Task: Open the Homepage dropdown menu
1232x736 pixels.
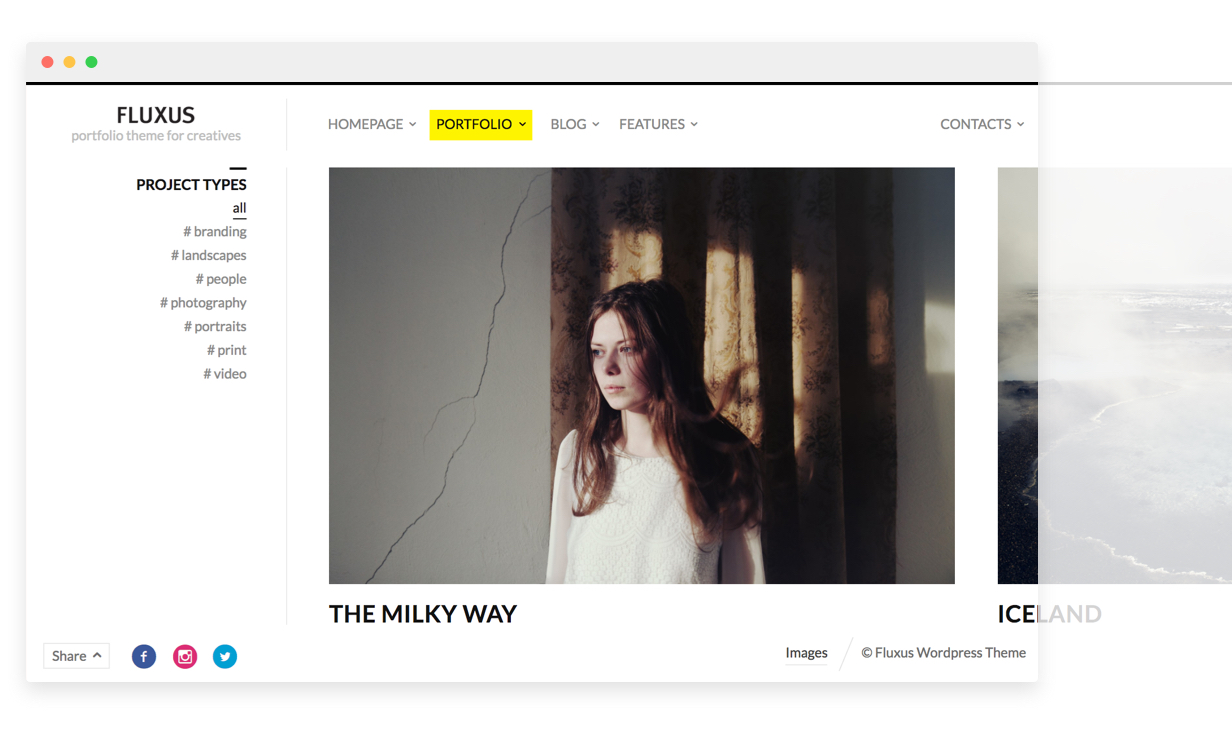Action: click(372, 124)
